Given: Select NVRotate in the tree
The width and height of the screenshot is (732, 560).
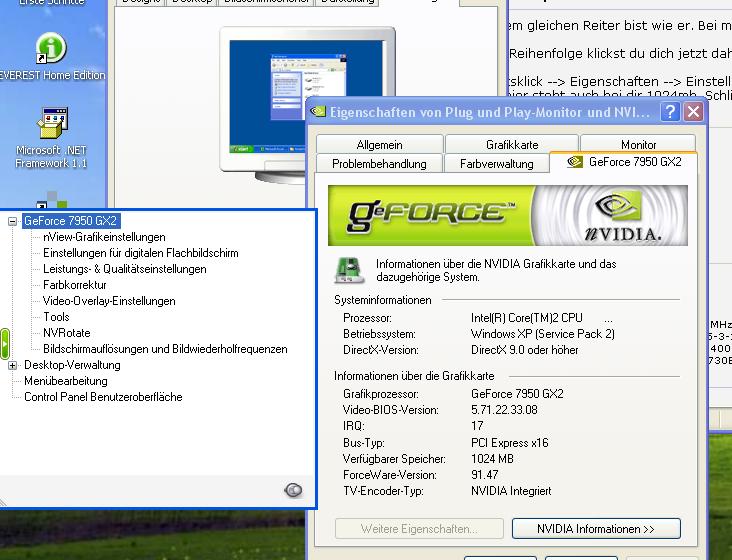Looking at the screenshot, I should [x=67, y=333].
